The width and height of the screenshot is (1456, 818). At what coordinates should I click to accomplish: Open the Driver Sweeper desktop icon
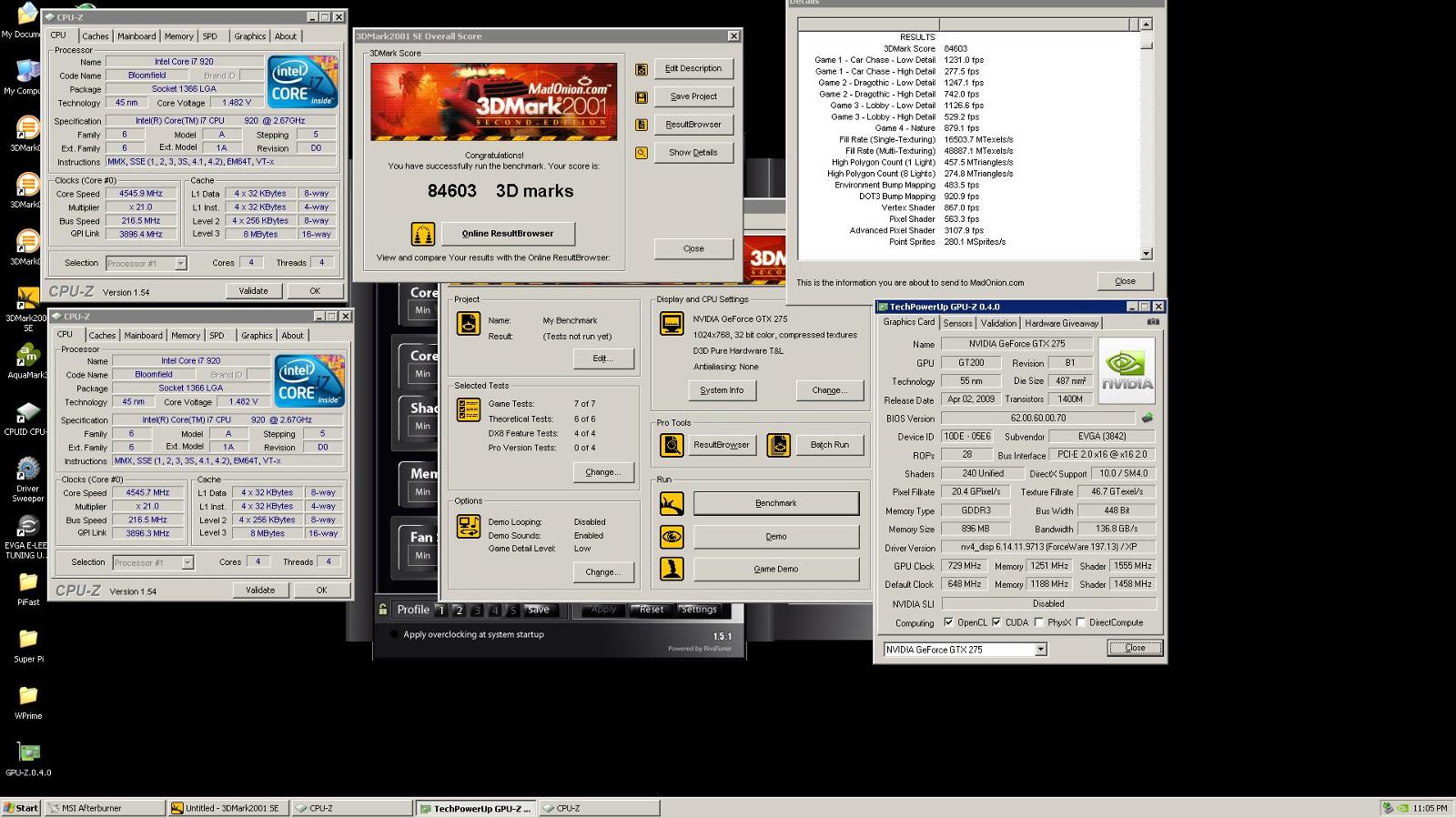click(28, 480)
